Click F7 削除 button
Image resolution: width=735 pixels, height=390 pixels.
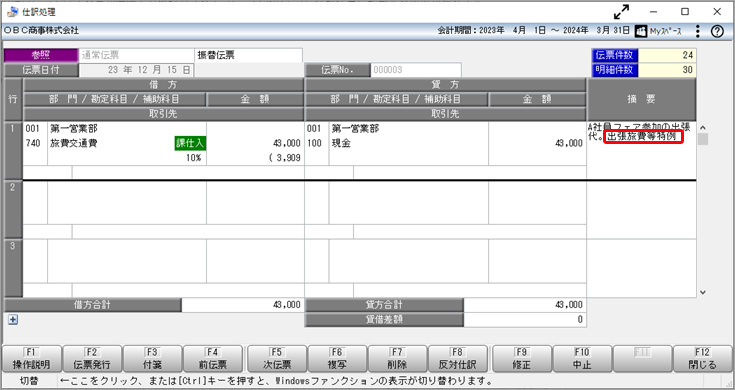[x=397, y=359]
